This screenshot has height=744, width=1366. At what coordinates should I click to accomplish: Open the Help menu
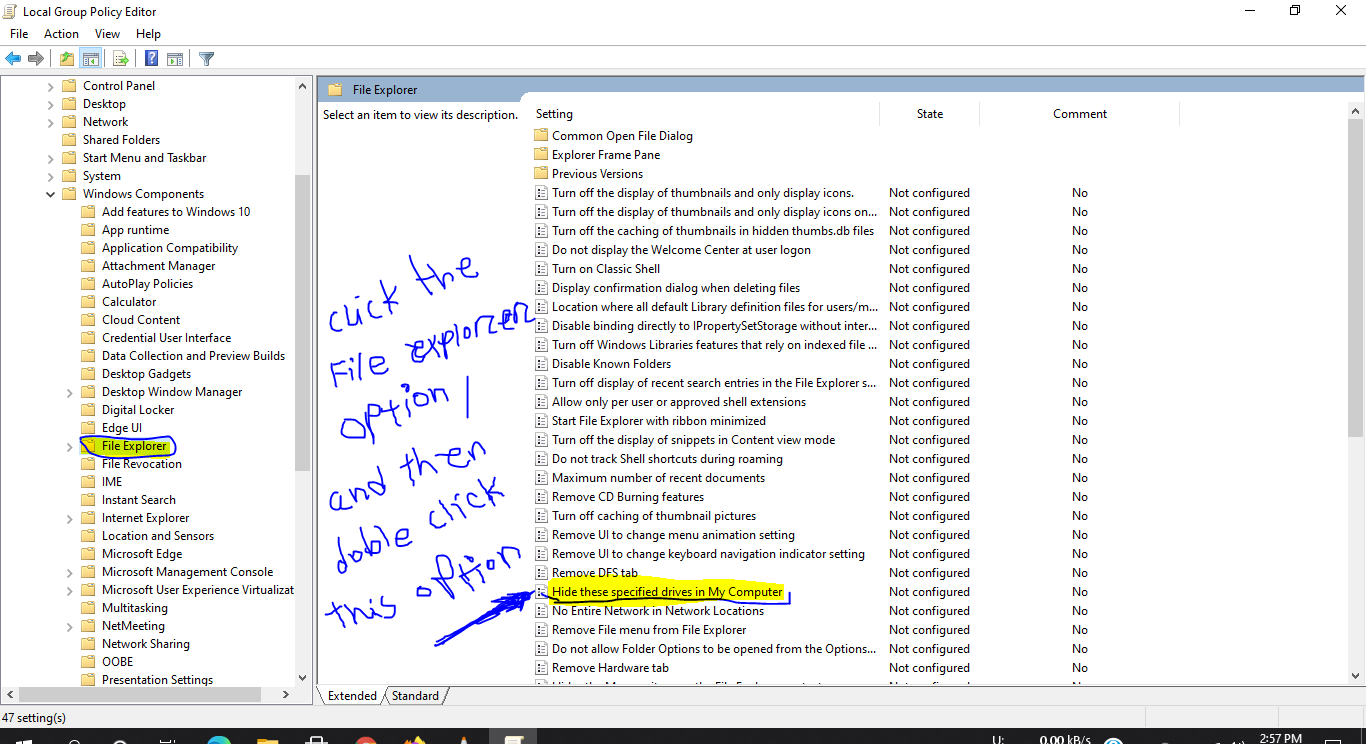(x=148, y=34)
